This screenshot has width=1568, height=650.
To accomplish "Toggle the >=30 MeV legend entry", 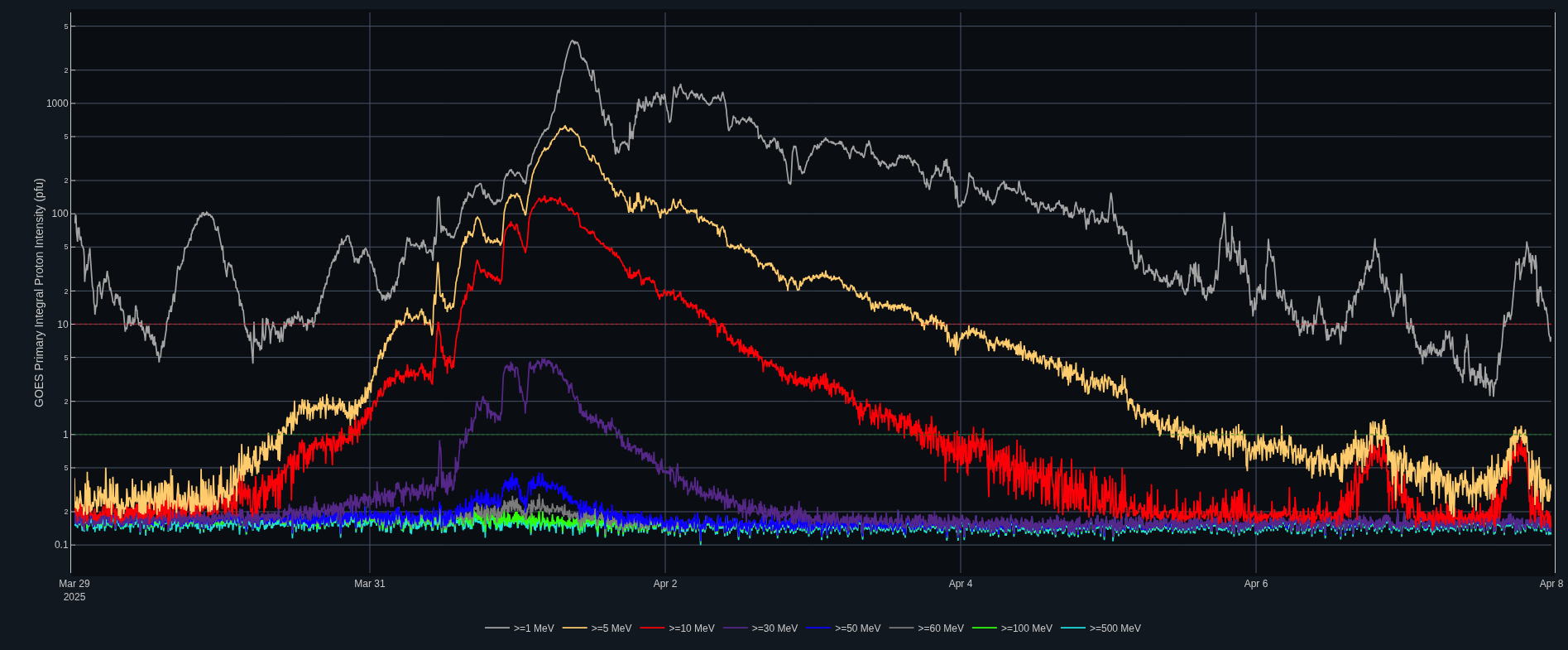I will 761,628.
